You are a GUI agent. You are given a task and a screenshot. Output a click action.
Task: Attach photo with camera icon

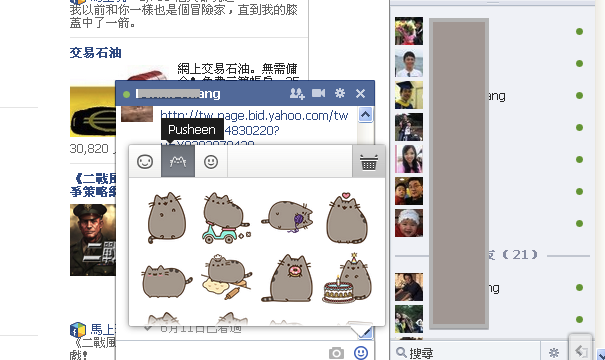pos(336,353)
